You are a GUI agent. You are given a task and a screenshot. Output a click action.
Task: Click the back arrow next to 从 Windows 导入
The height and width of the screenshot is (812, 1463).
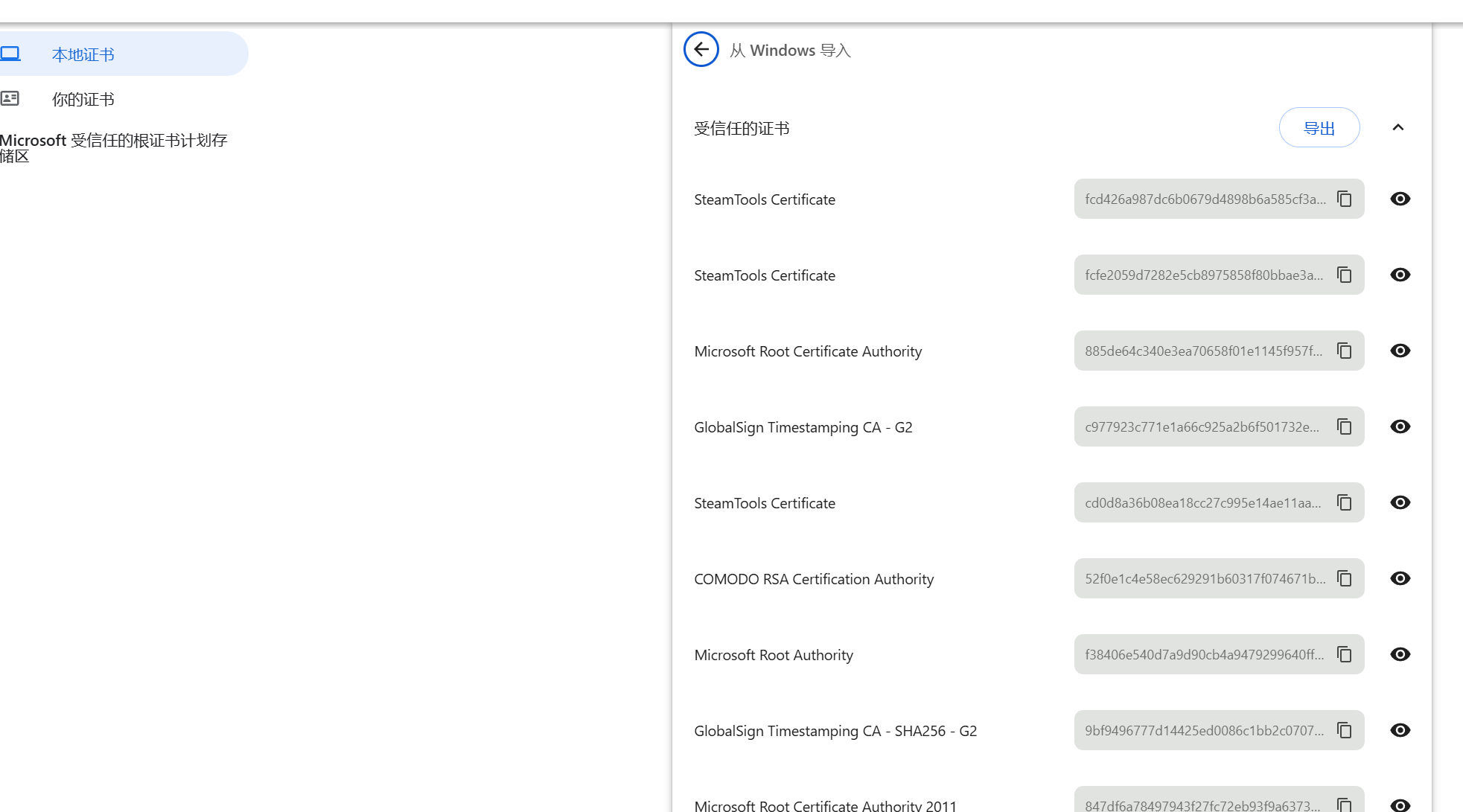click(701, 50)
